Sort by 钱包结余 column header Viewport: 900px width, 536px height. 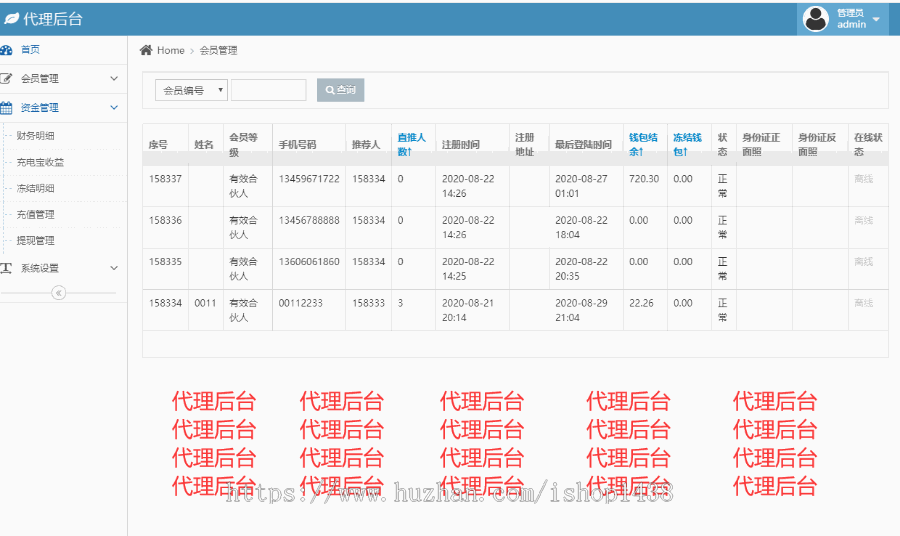pyautogui.click(x=642, y=144)
